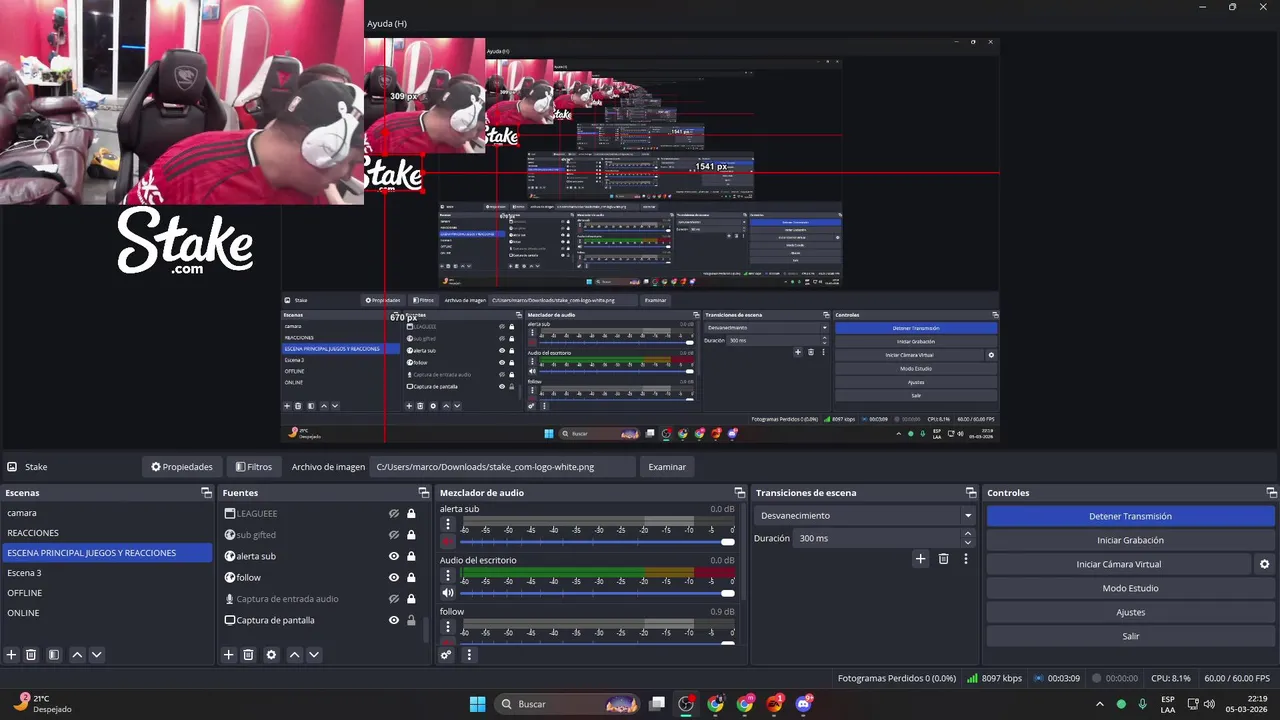Show Captura de entrada audio source with eye
This screenshot has width=1280, height=720.
(x=394, y=599)
